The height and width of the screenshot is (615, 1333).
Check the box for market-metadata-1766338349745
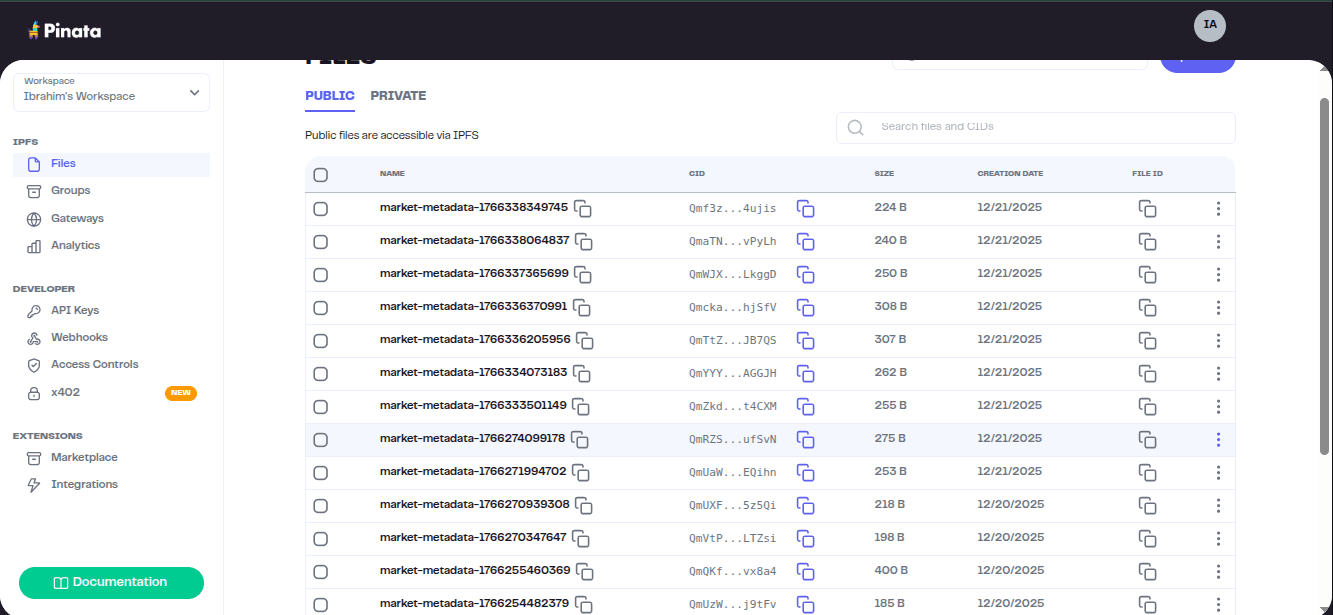[321, 209]
